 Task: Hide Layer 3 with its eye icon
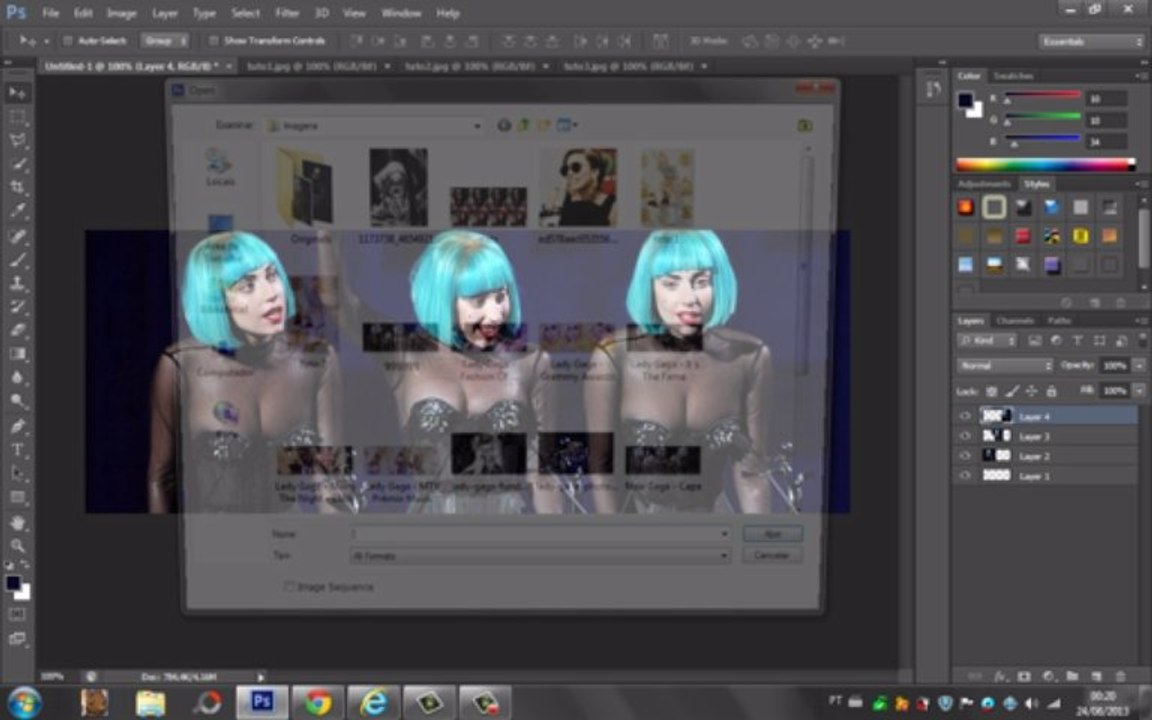pyautogui.click(x=965, y=436)
